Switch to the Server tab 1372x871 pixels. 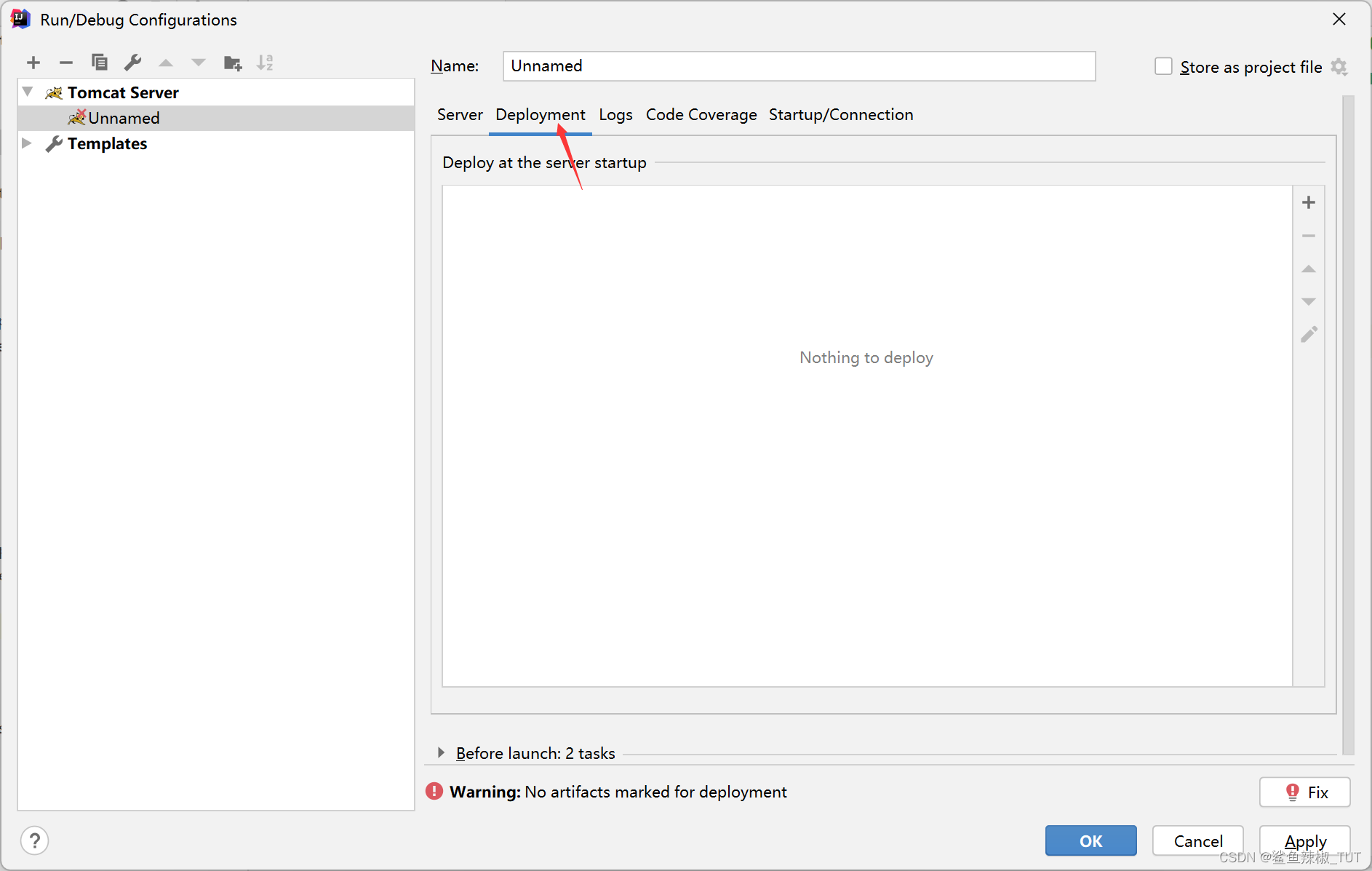[460, 114]
